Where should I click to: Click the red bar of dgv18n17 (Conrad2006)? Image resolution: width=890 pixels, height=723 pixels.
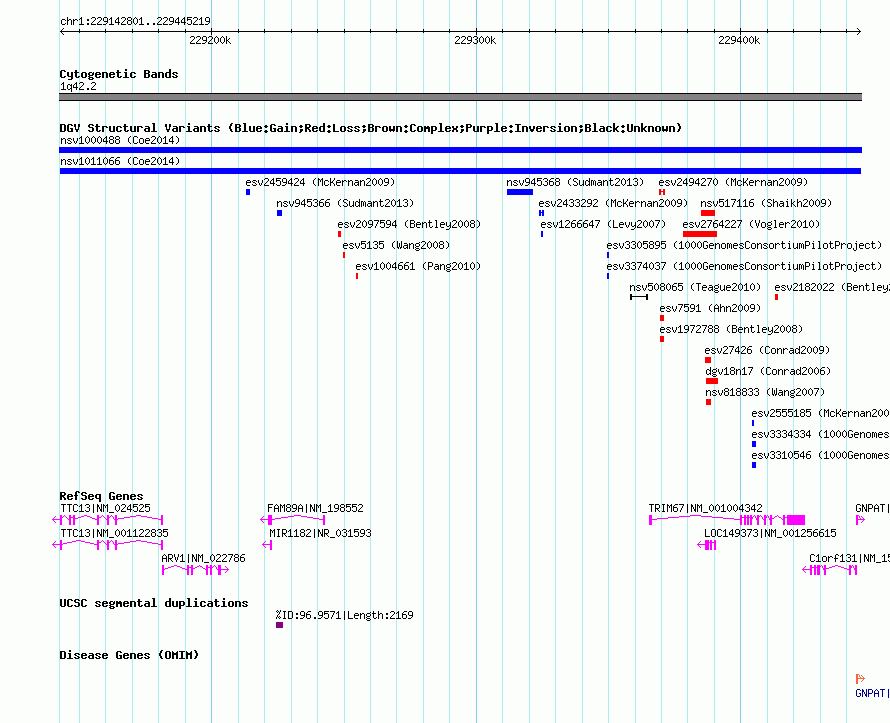[x=712, y=381]
